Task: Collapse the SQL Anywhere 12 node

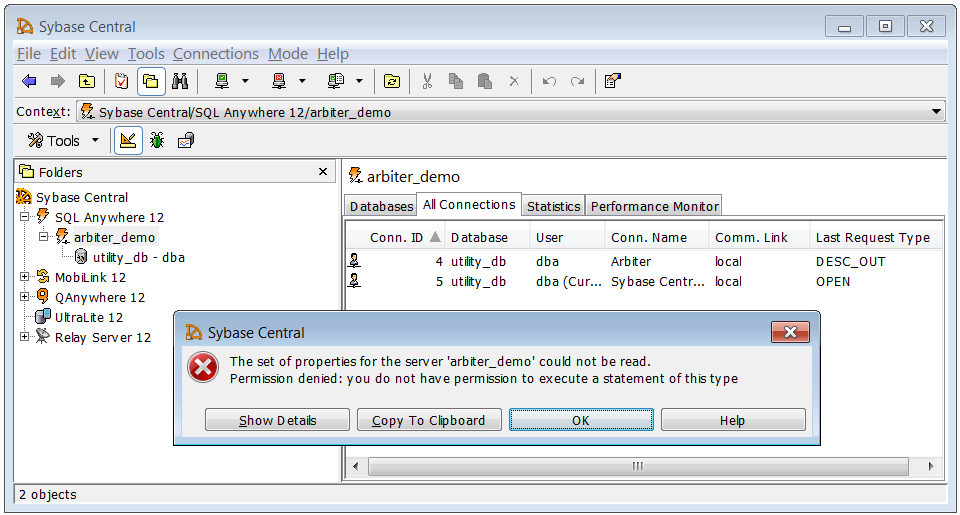Action: click(x=24, y=216)
